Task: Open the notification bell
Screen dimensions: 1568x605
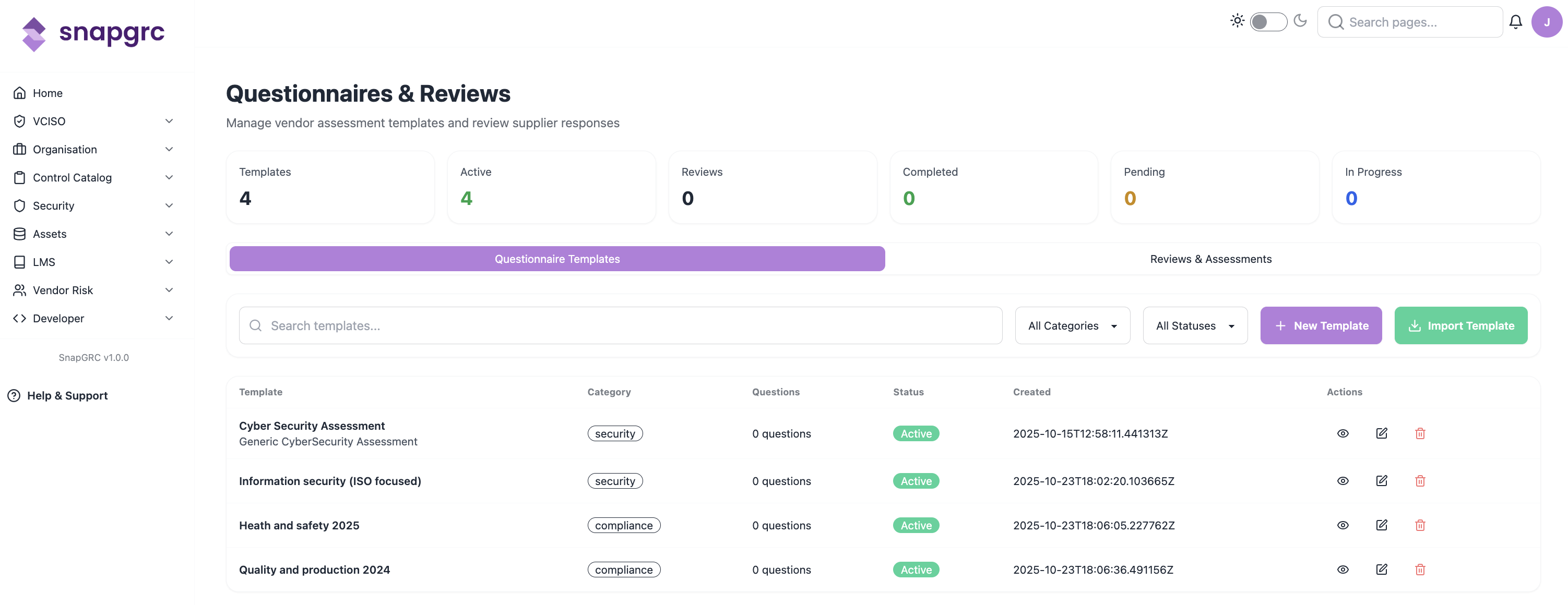Action: 1516,21
